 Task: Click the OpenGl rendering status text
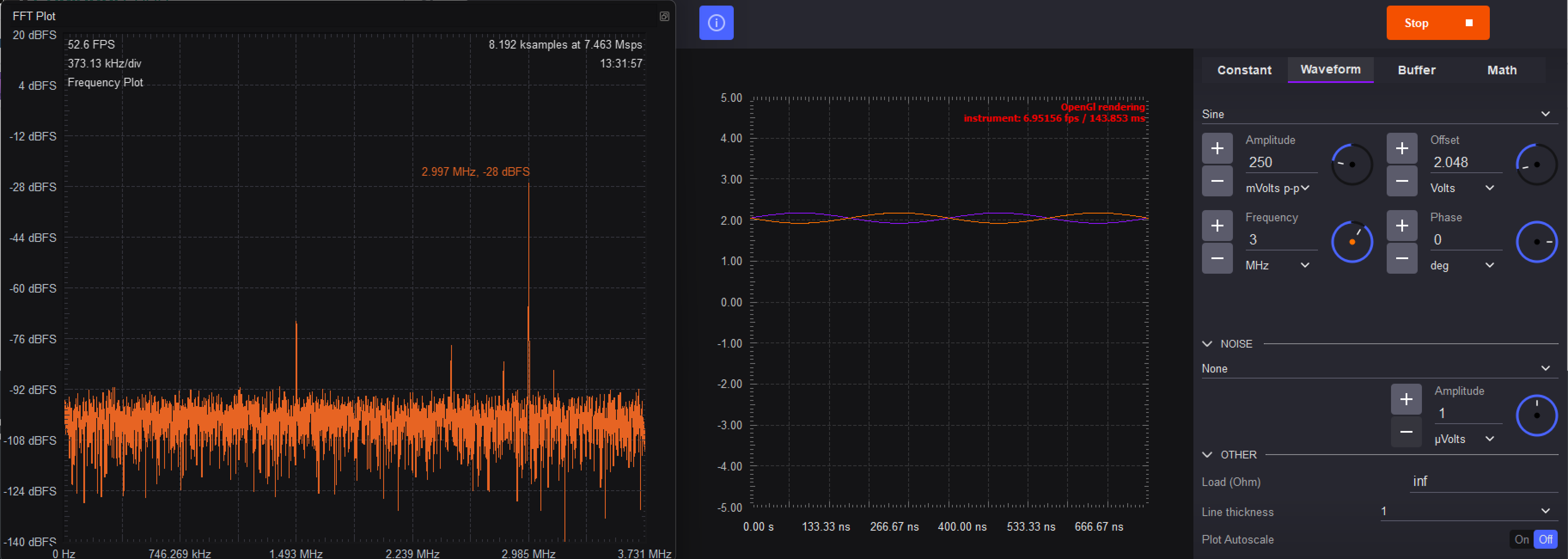(x=1102, y=107)
